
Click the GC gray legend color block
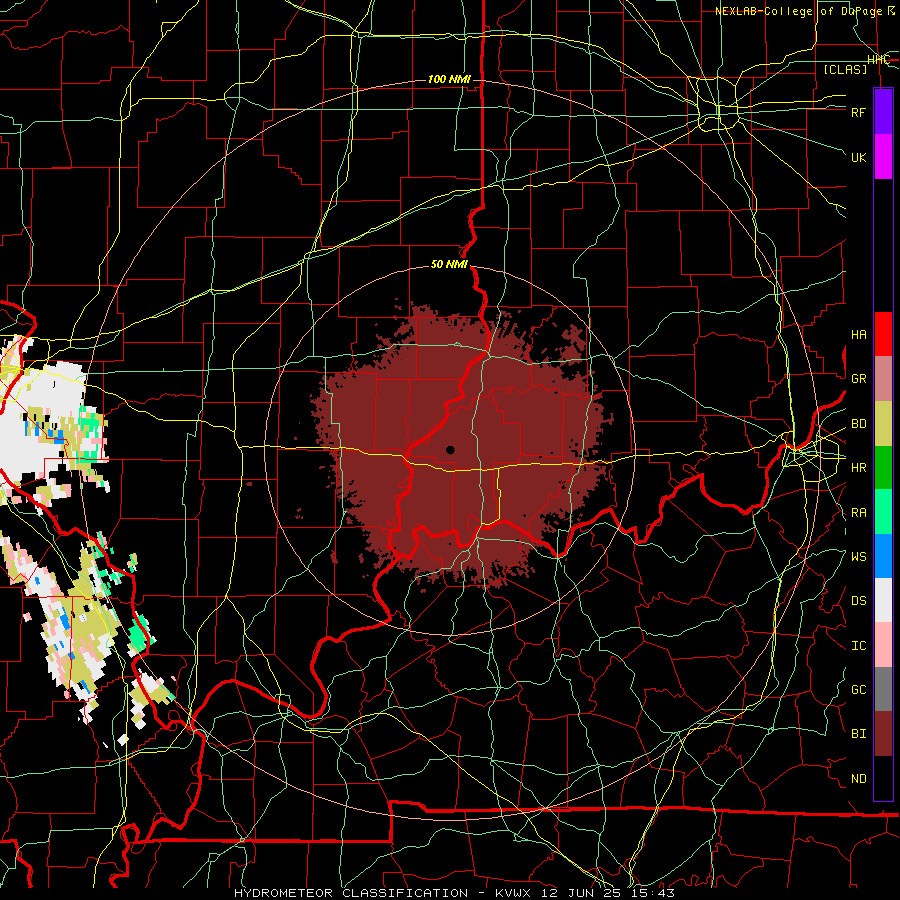pyautogui.click(x=883, y=689)
